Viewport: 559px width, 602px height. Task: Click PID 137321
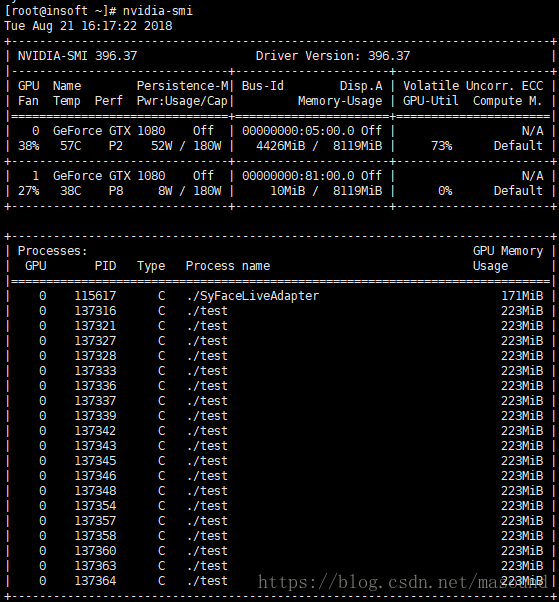click(x=95, y=326)
